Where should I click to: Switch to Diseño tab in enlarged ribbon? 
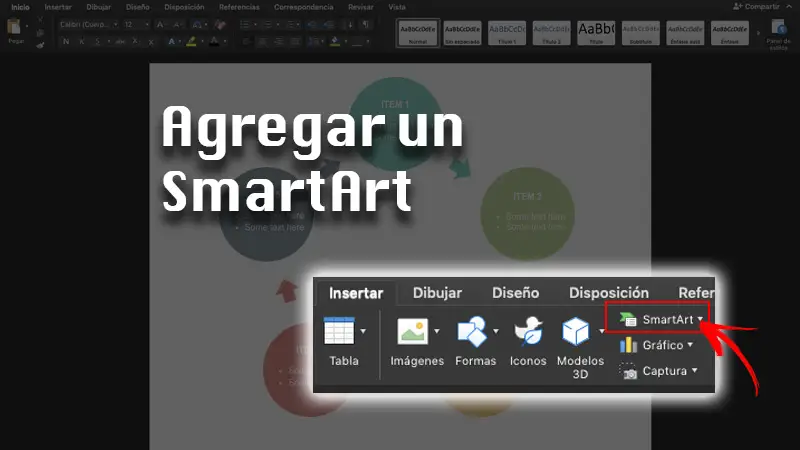[515, 293]
